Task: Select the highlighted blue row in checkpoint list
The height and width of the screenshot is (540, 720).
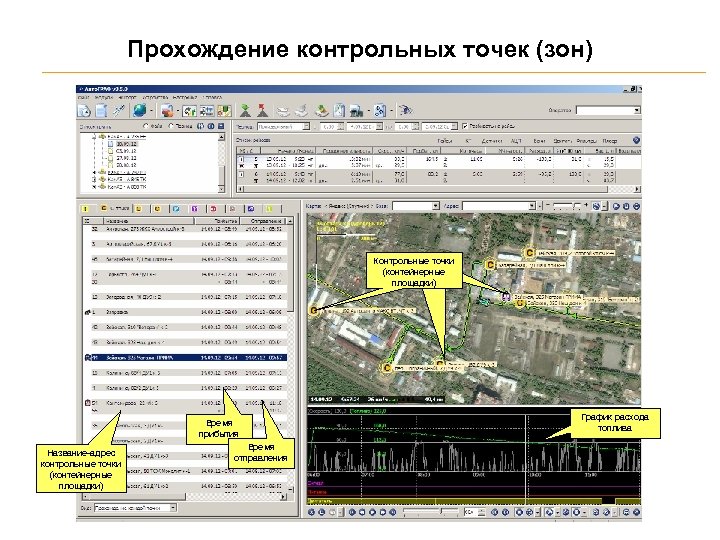Action: pos(186,357)
